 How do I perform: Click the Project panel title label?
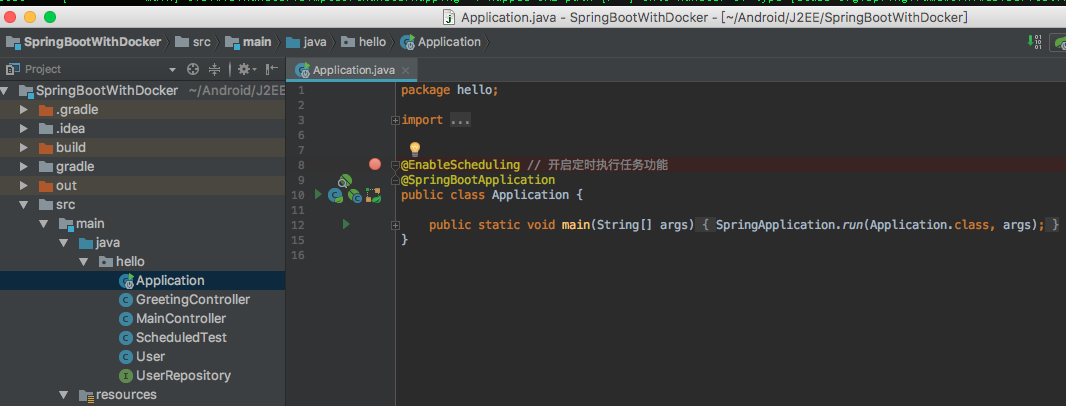pos(43,69)
